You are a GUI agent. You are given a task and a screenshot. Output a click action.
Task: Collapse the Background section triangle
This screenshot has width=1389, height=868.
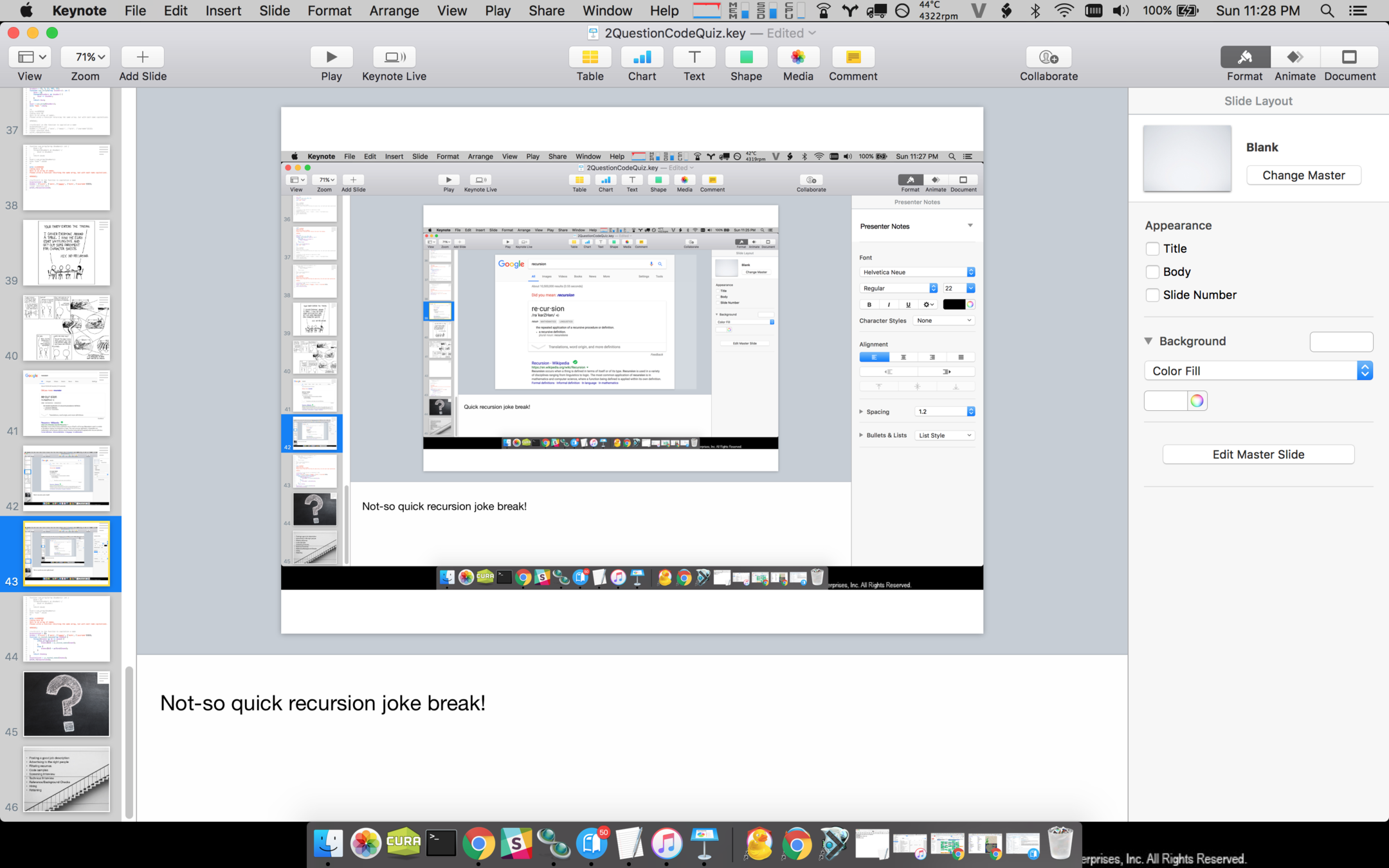[1148, 341]
